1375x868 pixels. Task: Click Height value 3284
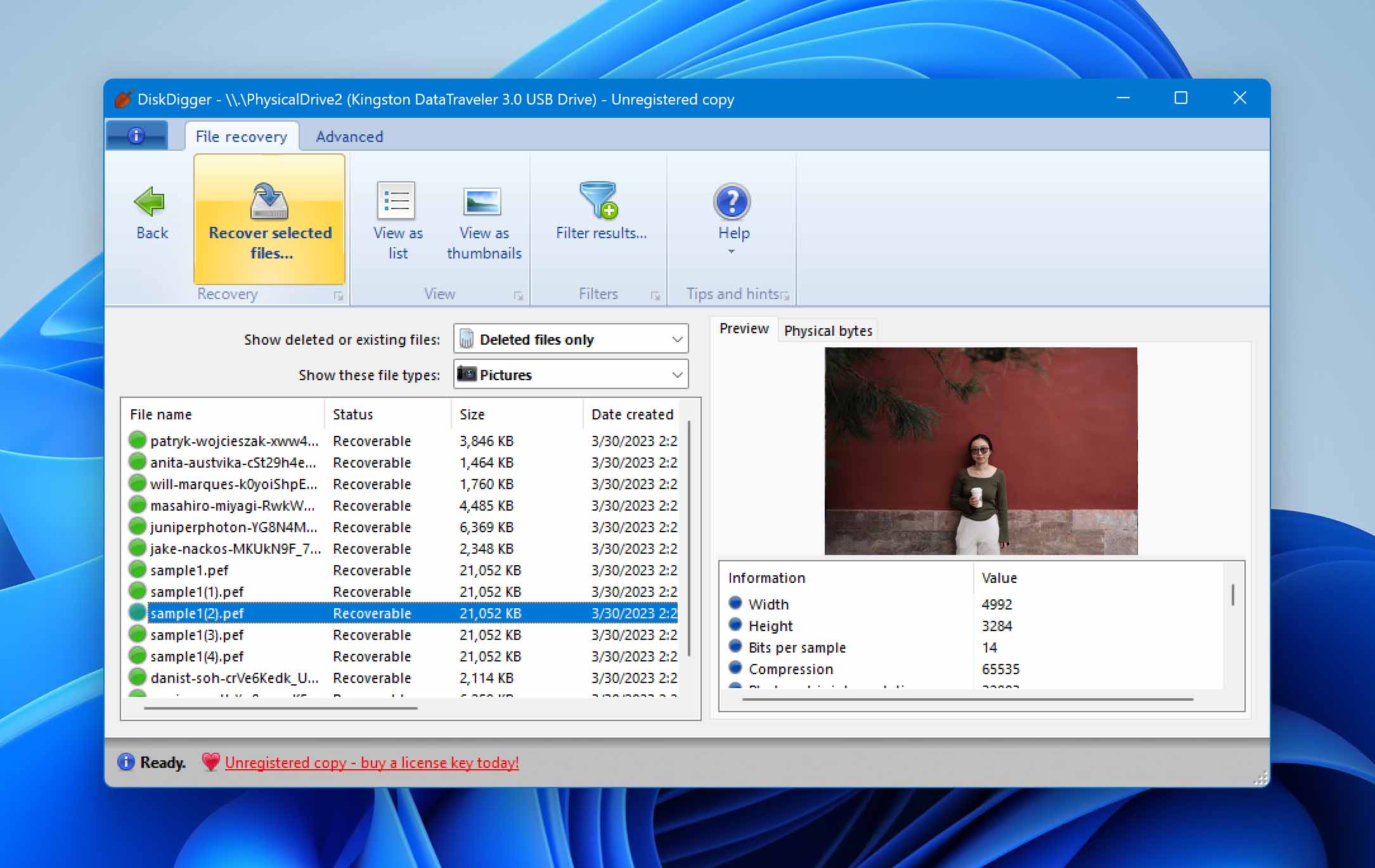[997, 626]
